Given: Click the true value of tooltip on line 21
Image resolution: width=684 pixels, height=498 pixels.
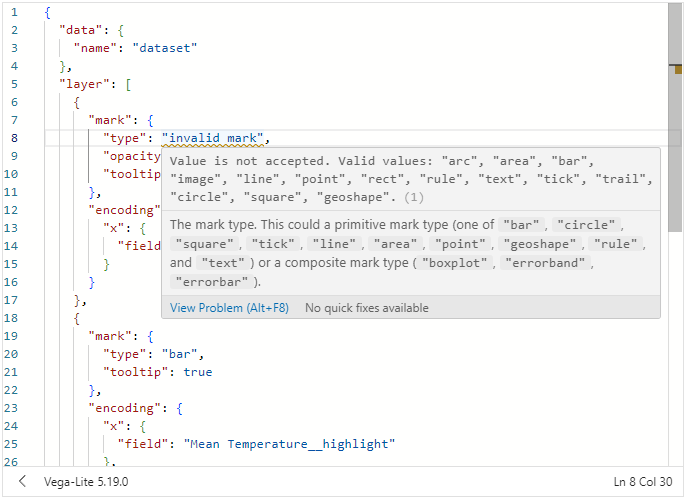Looking at the screenshot, I should pos(198,372).
